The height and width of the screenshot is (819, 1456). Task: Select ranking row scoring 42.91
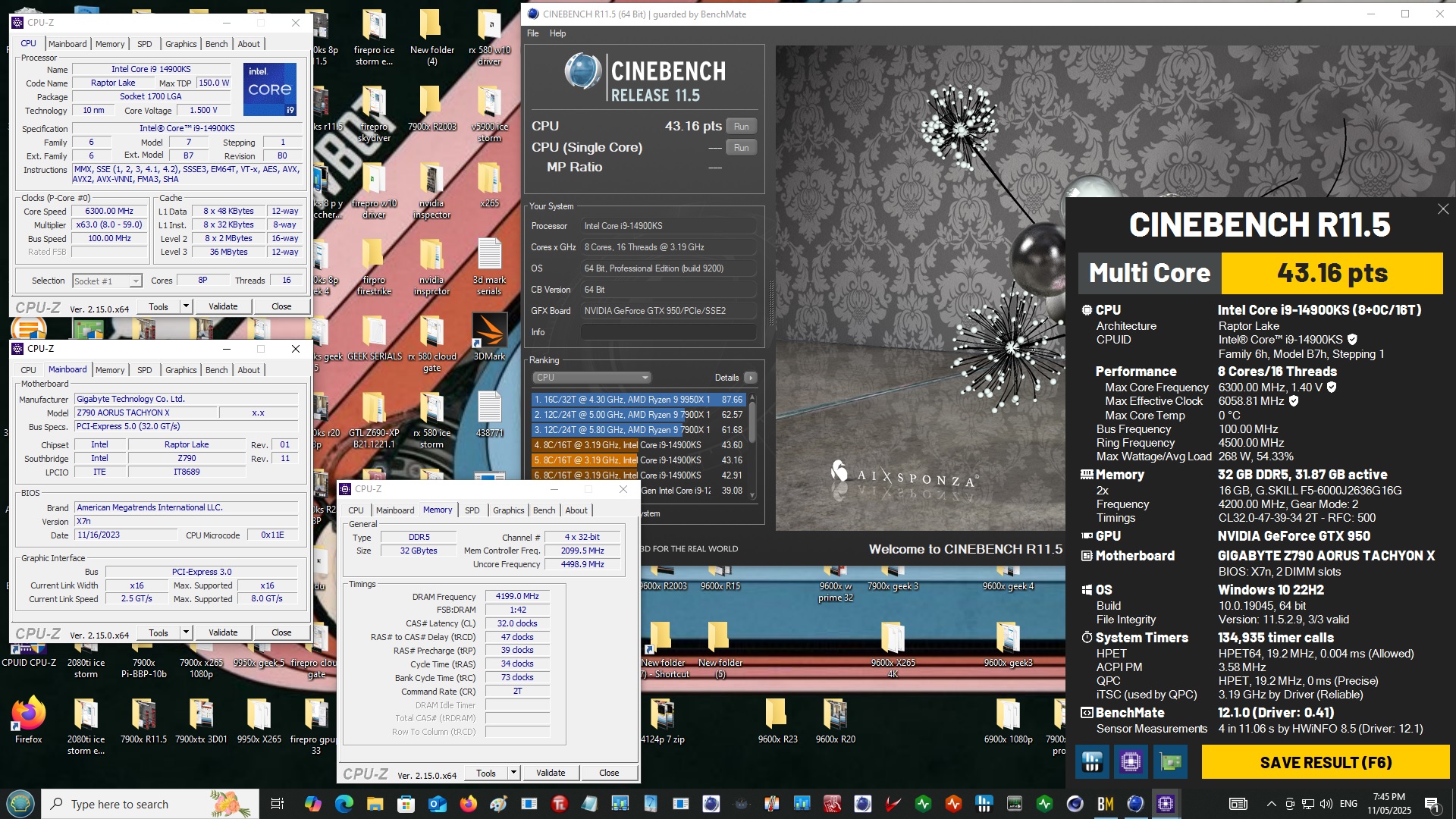pyautogui.click(x=639, y=475)
